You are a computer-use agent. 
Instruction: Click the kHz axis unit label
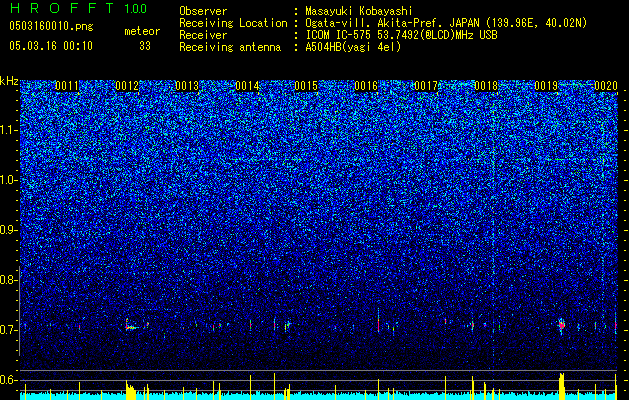[x=9, y=81]
